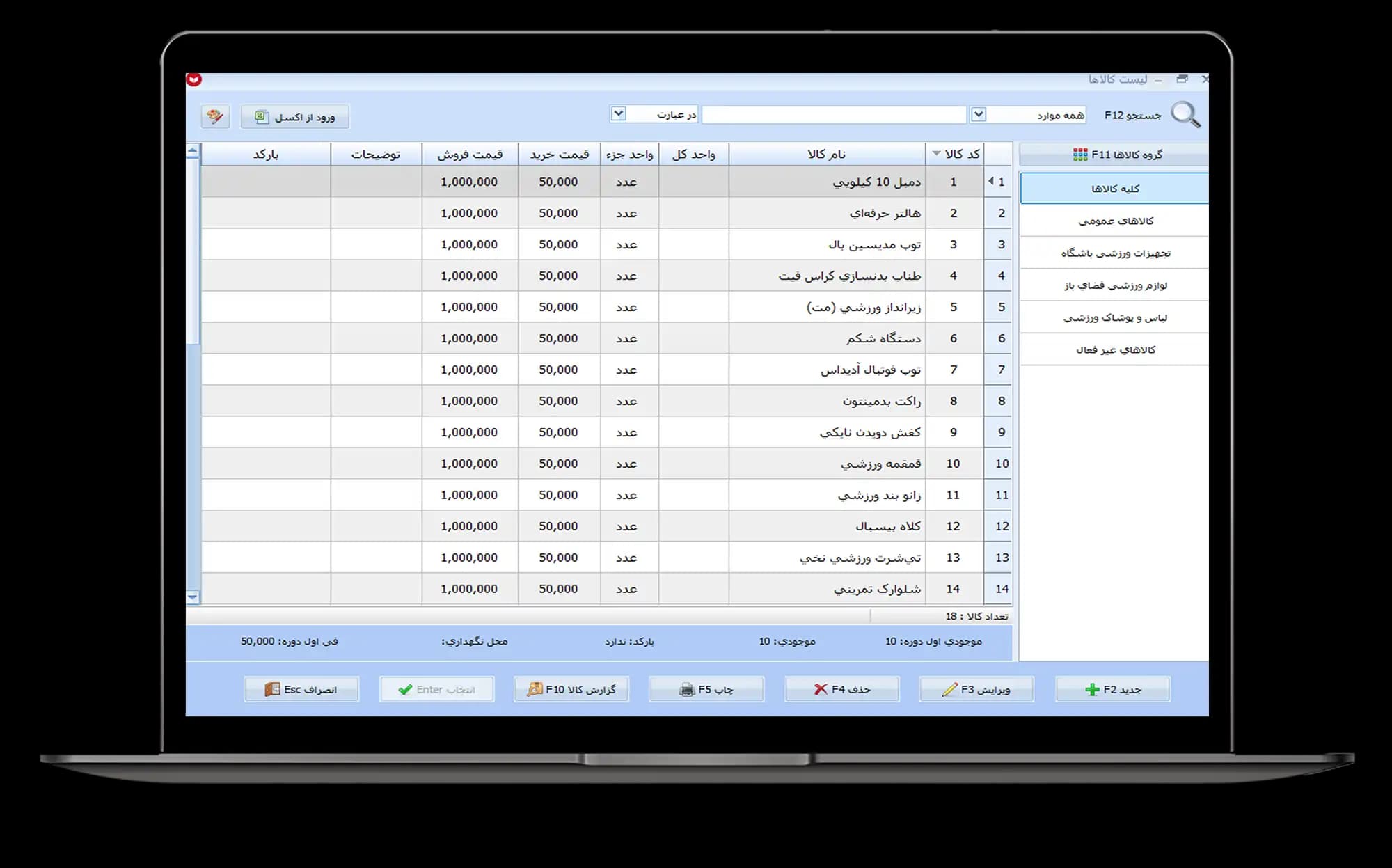Click the scroll down arrow of table

point(193,597)
